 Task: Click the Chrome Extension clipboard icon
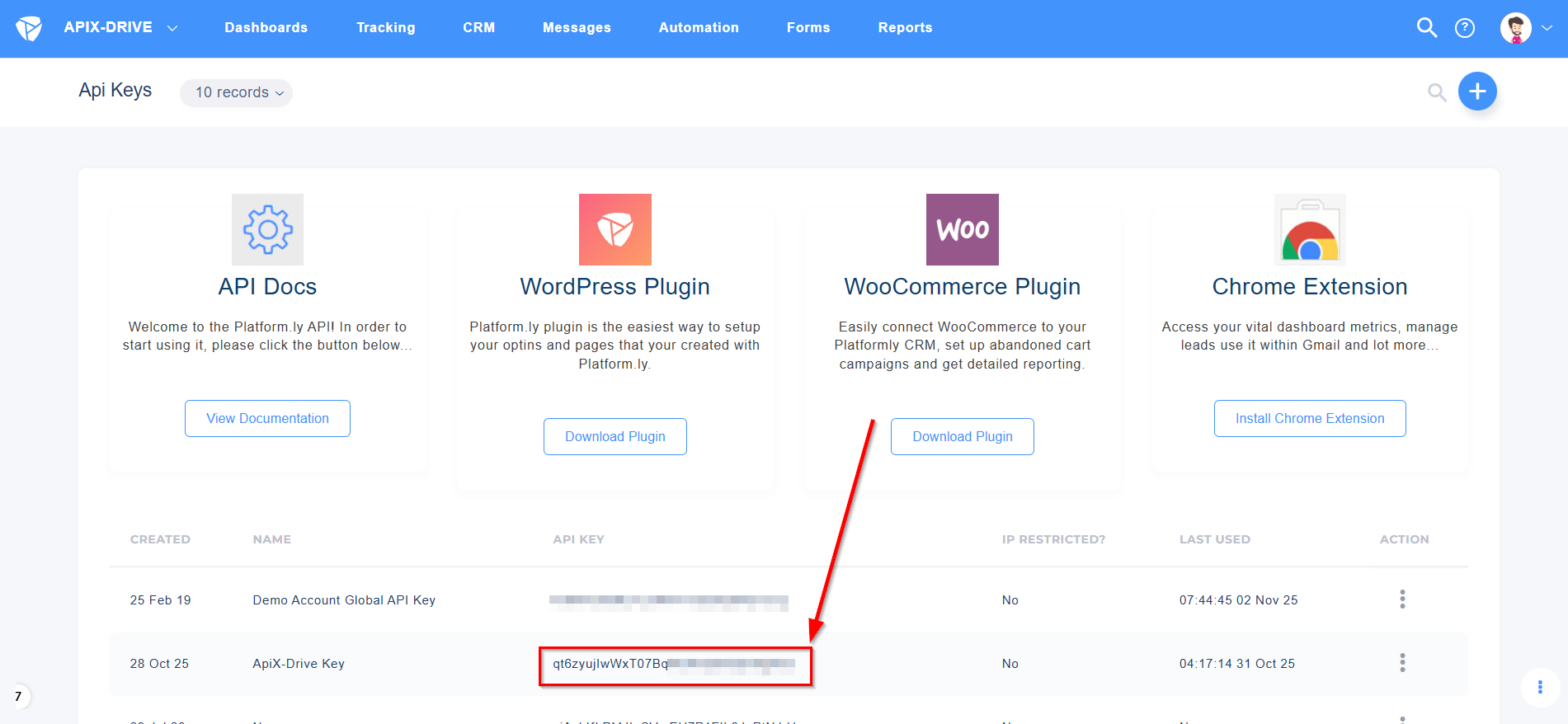(x=1310, y=229)
